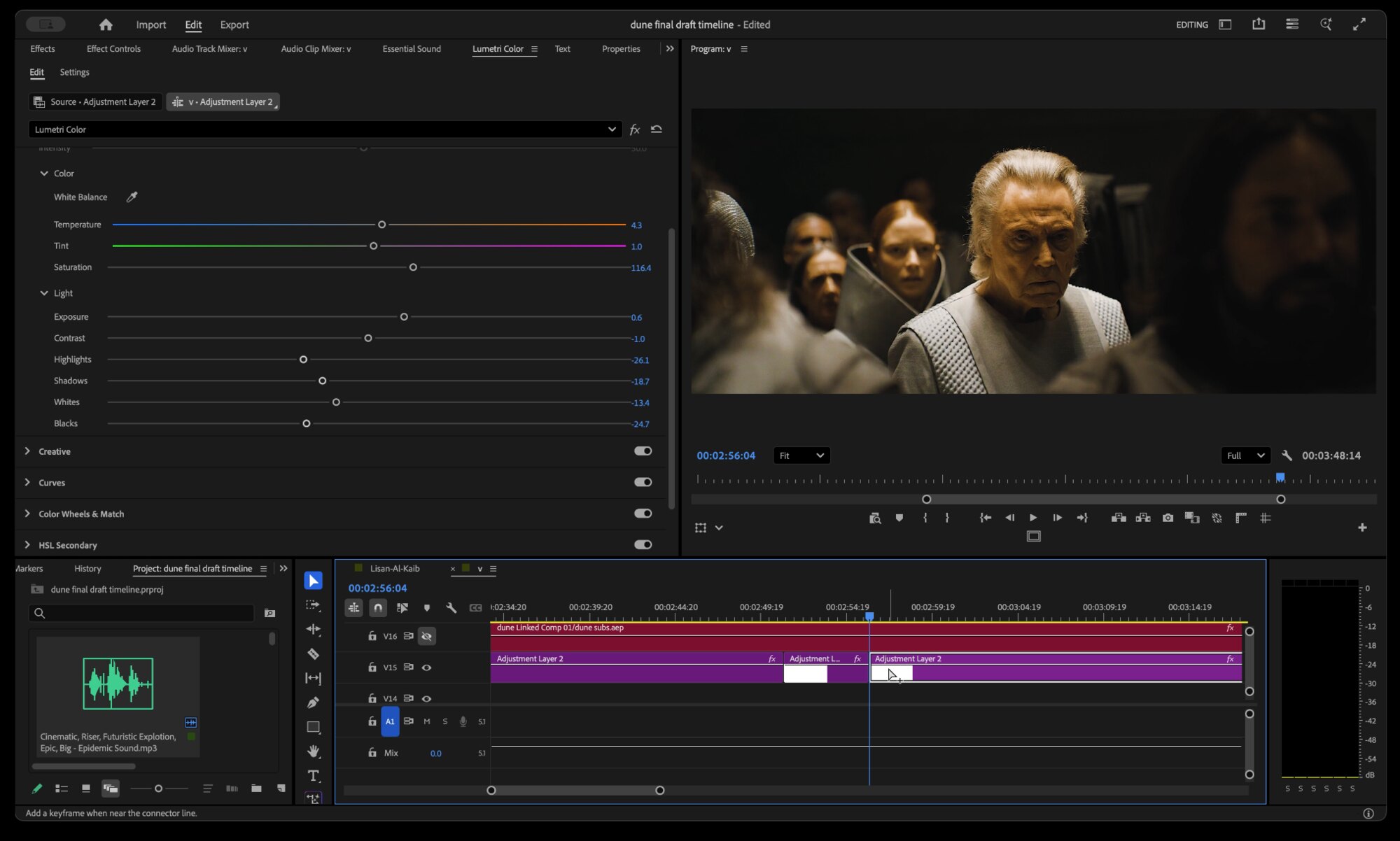The width and height of the screenshot is (1400, 841).
Task: Switch to the Effect Controls tab
Action: point(113,49)
